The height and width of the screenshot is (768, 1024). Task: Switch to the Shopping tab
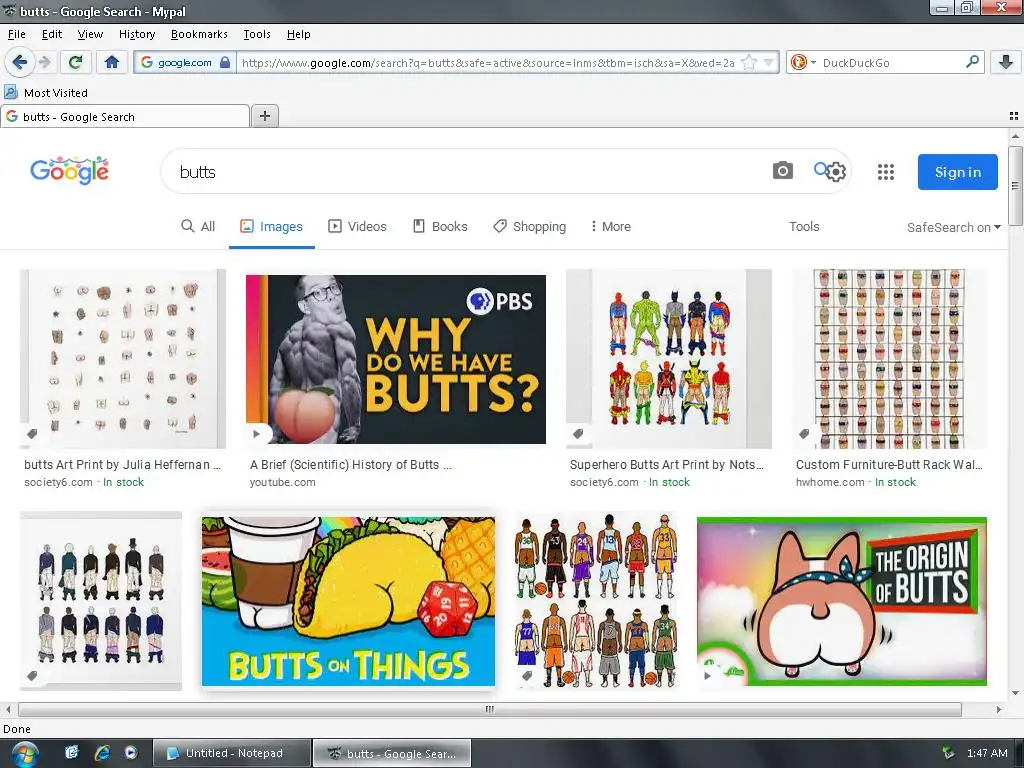[530, 226]
